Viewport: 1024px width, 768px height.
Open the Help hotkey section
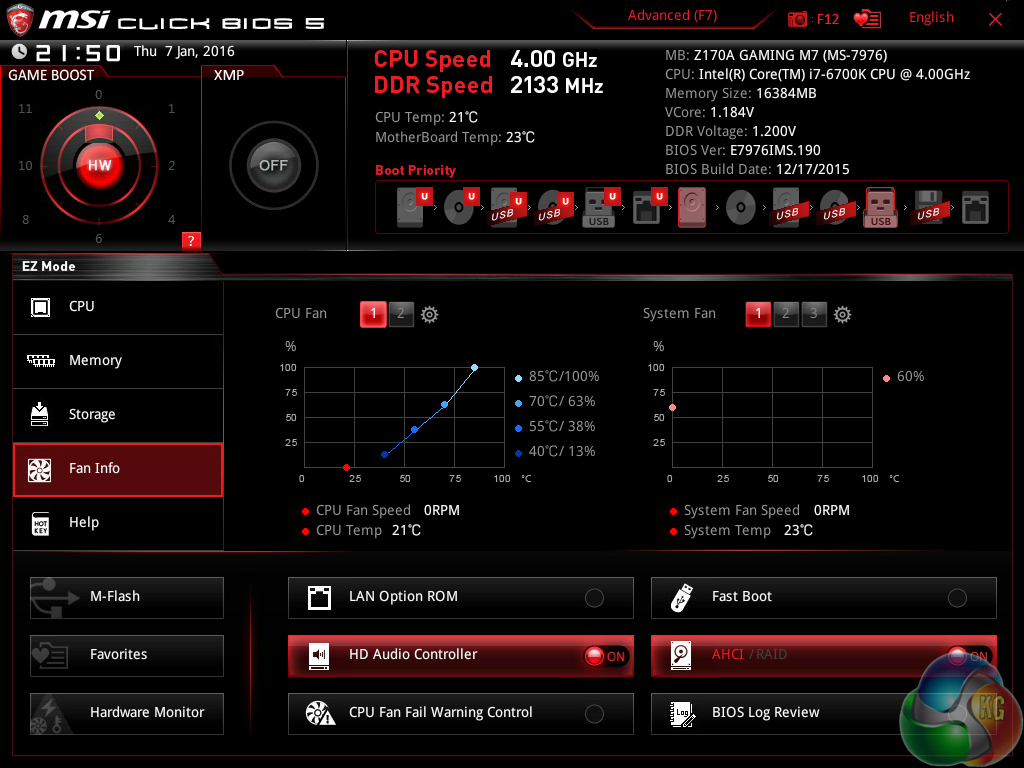[x=118, y=523]
